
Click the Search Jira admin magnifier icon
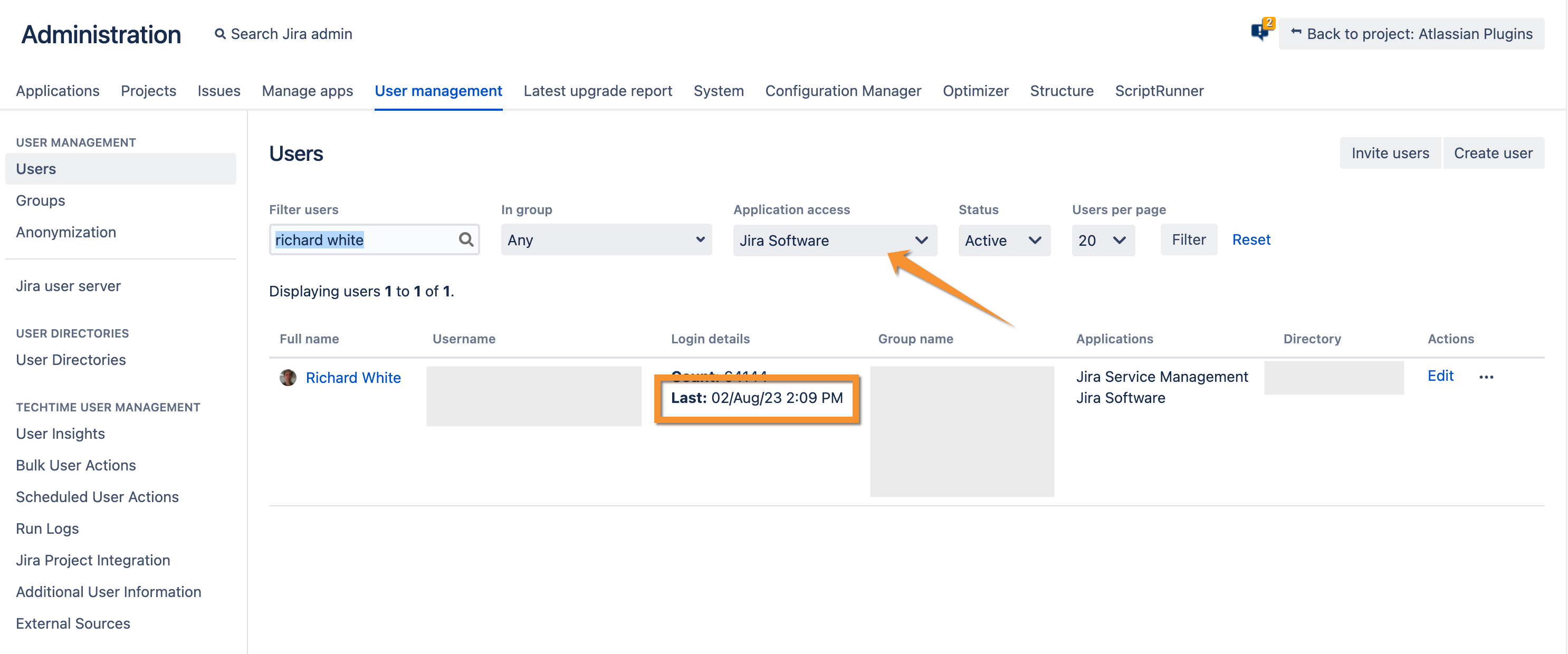pos(221,34)
